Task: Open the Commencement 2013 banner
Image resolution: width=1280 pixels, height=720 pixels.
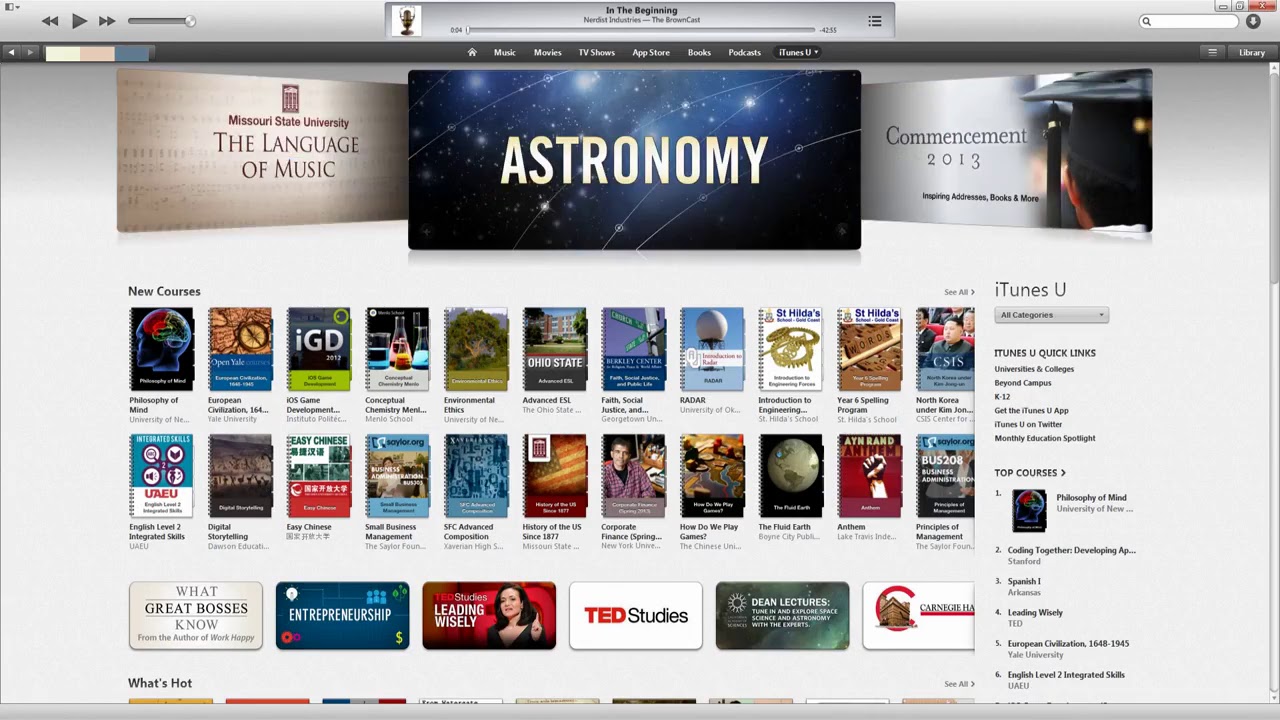Action: pyautogui.click(x=1007, y=150)
